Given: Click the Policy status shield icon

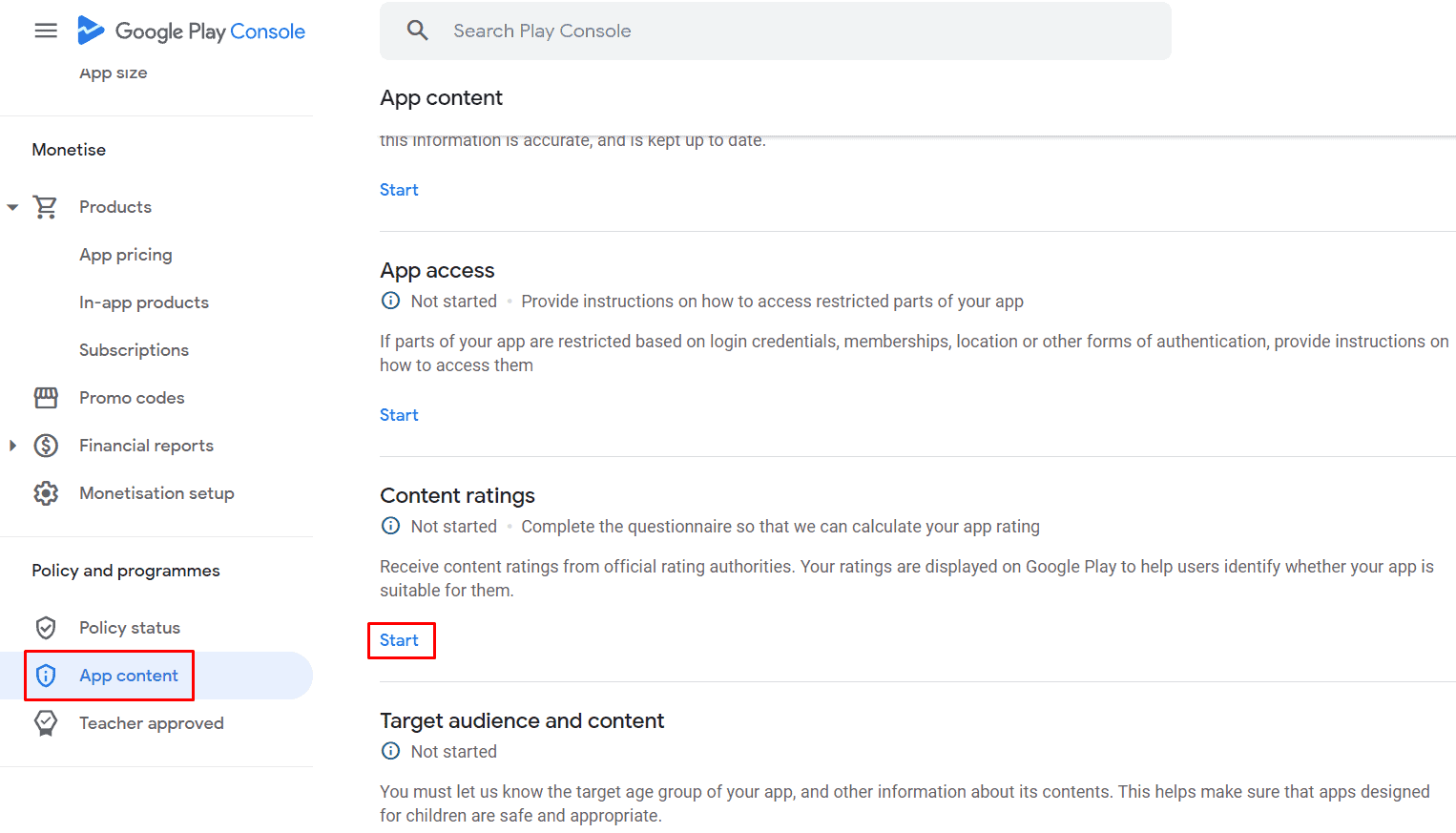Looking at the screenshot, I should pyautogui.click(x=46, y=627).
